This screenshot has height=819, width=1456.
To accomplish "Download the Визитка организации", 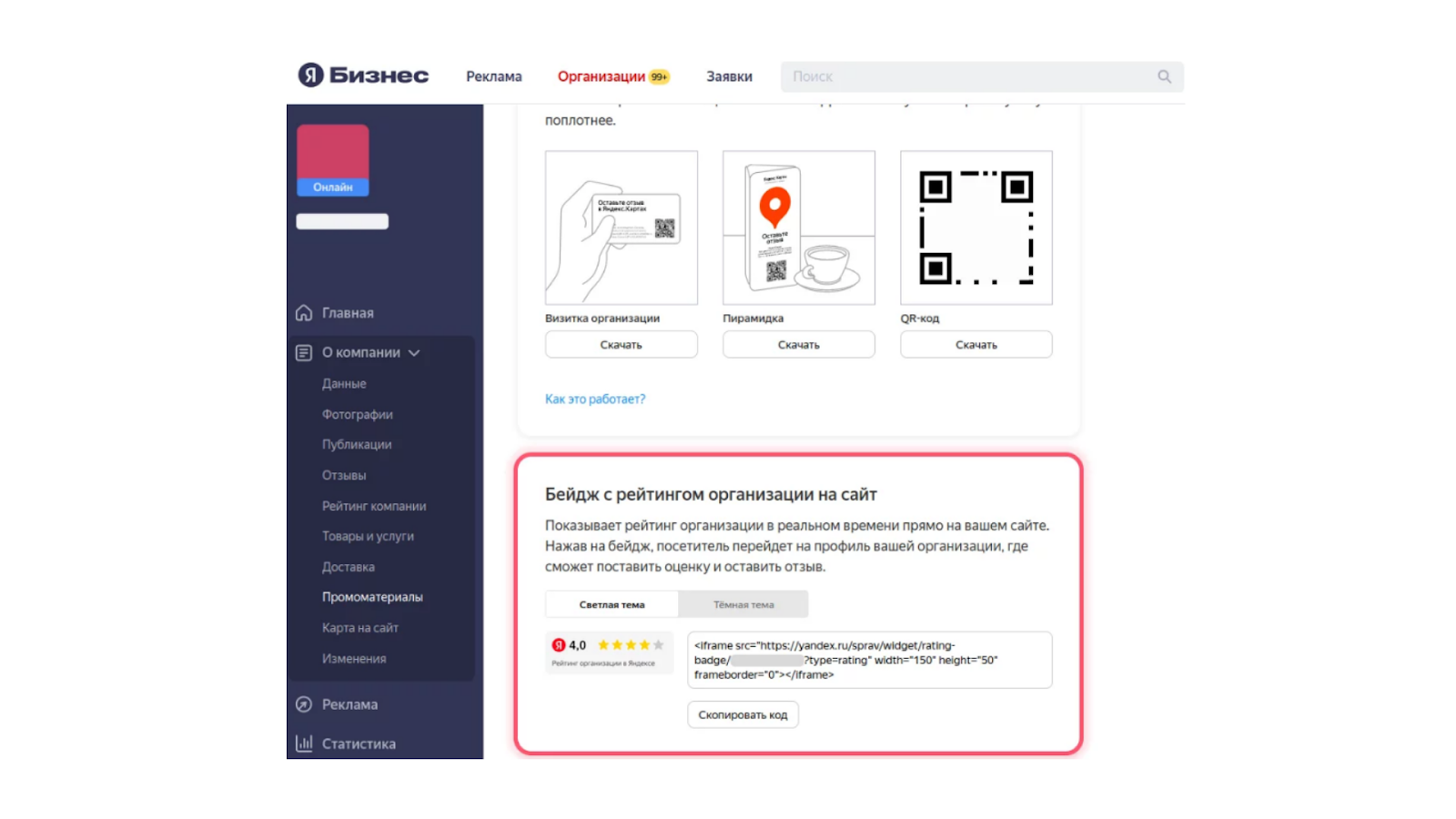I will coord(622,345).
